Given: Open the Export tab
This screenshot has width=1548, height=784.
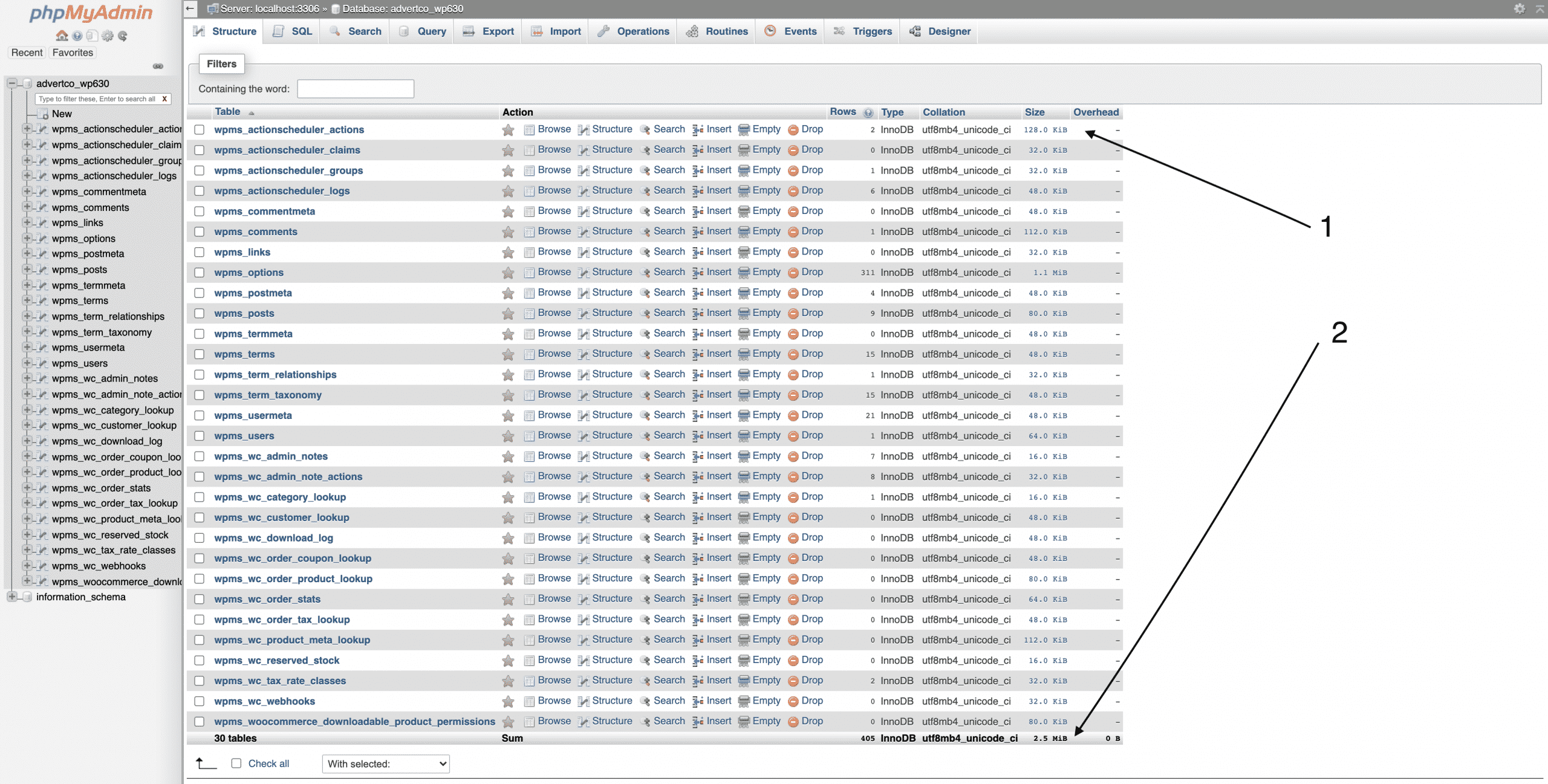Looking at the screenshot, I should click(489, 31).
